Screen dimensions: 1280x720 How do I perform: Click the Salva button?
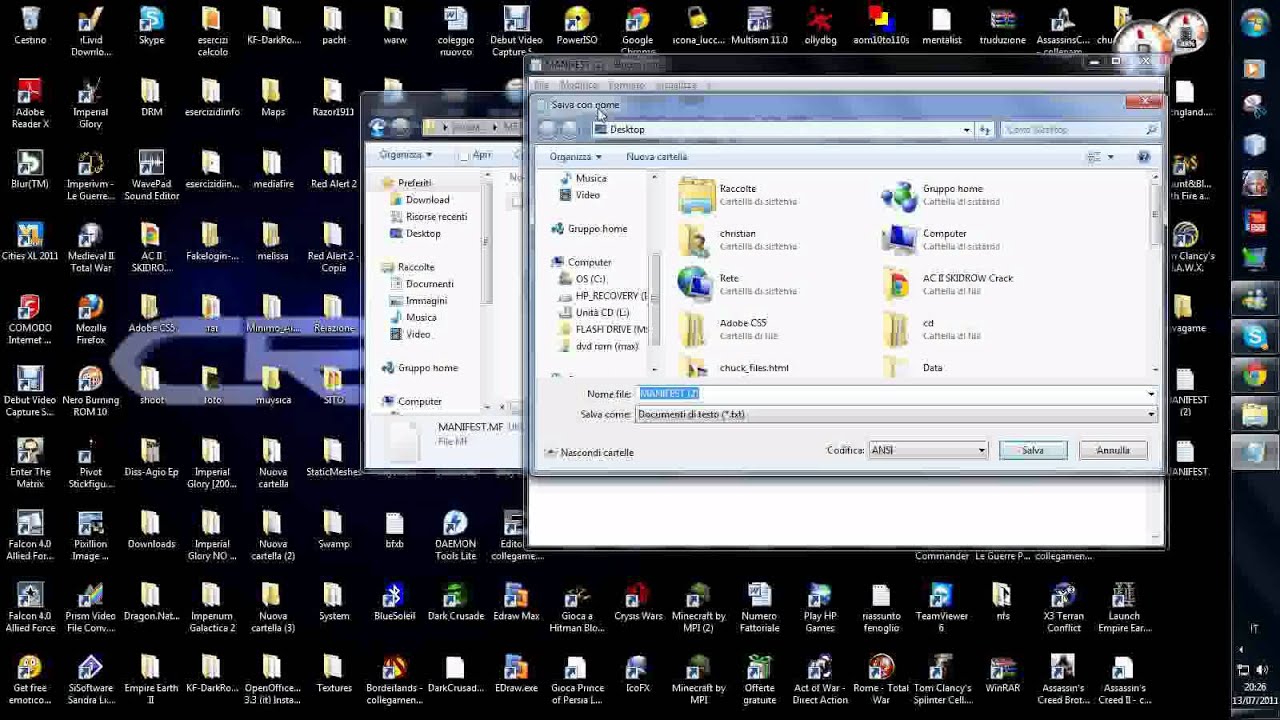[x=1033, y=450]
